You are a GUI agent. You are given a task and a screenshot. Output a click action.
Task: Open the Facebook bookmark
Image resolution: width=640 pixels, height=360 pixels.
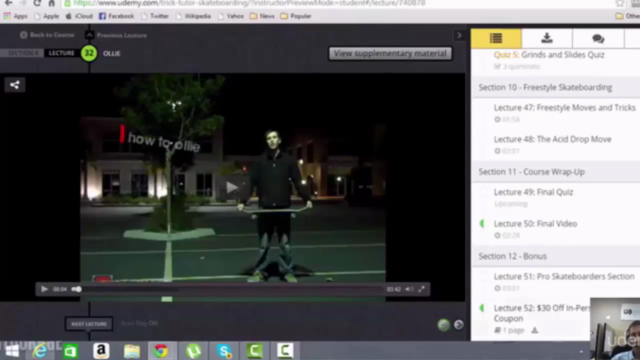click(x=116, y=16)
